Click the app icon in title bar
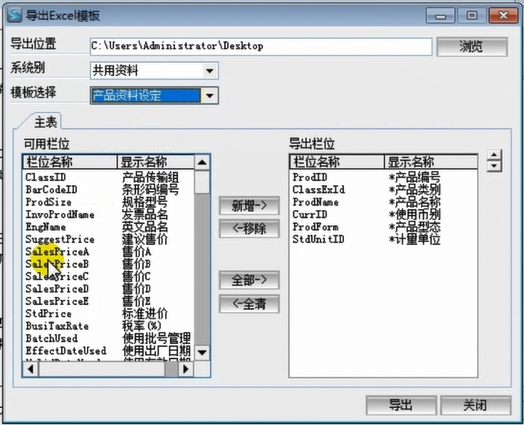The height and width of the screenshot is (425, 524). pos(14,15)
